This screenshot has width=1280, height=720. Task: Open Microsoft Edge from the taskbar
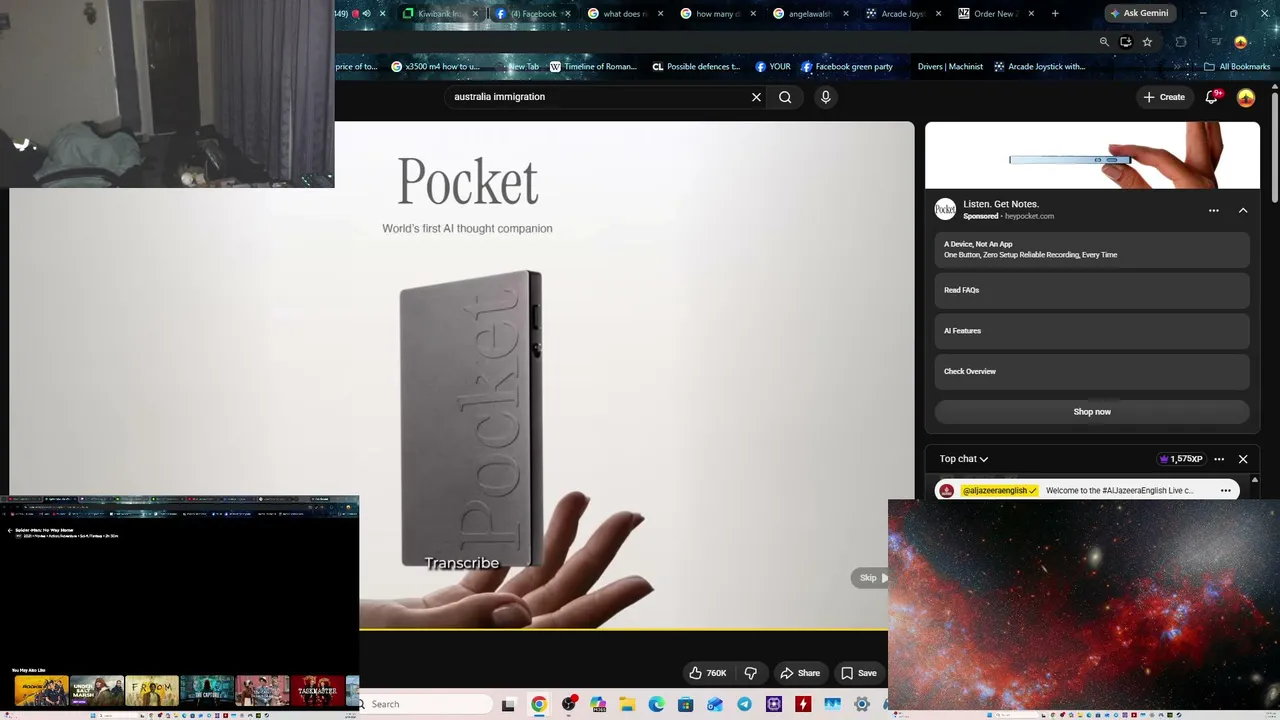click(x=656, y=704)
